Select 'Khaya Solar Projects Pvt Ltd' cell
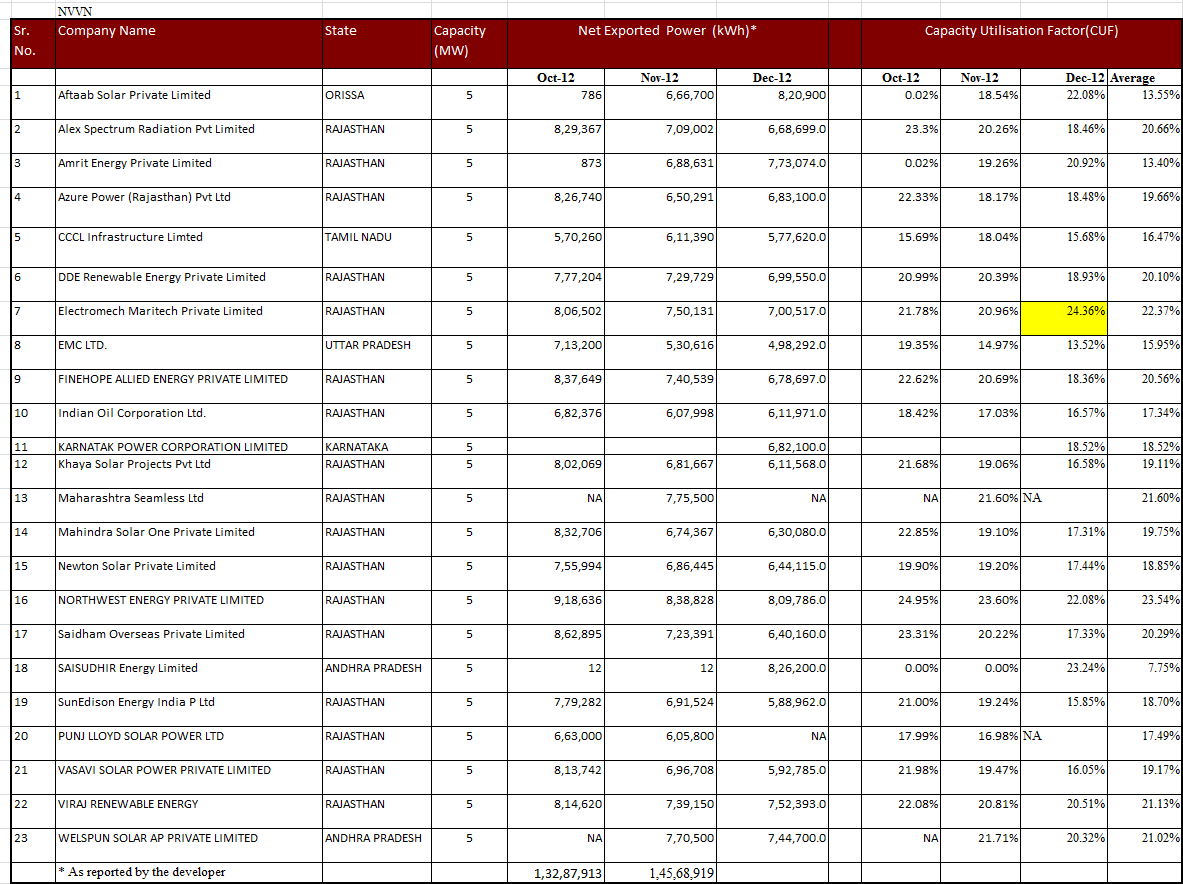1183x884 pixels. pos(189,471)
